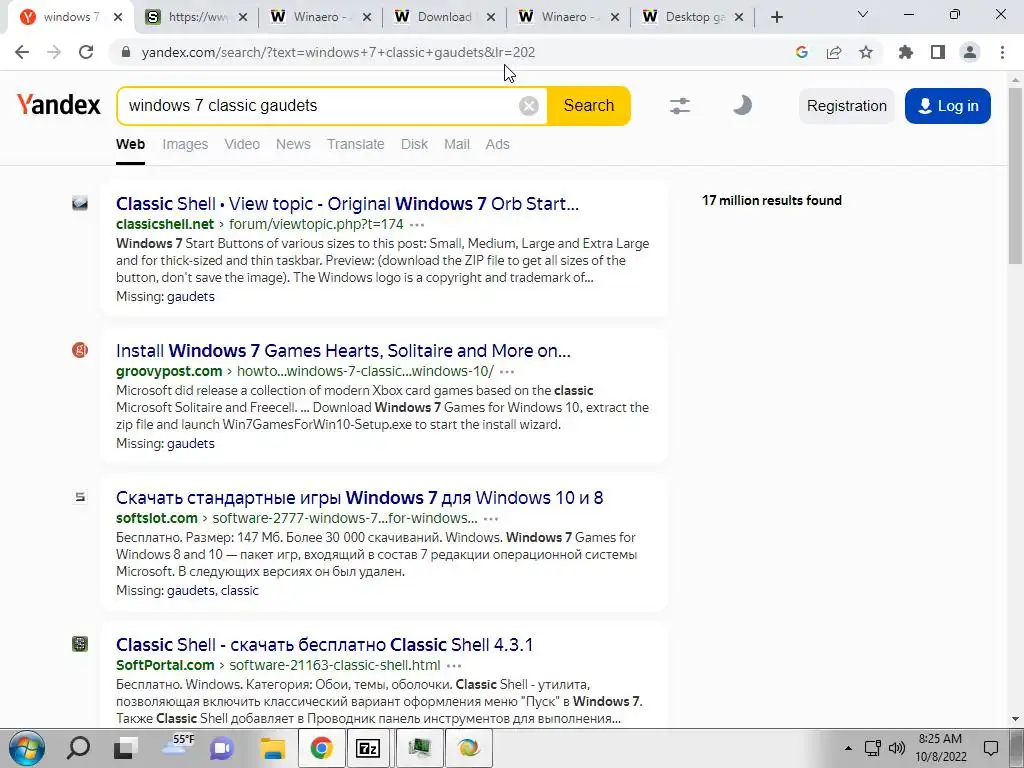Close the 'Desktop ga' tab
The height and width of the screenshot is (768, 1024).
(739, 17)
